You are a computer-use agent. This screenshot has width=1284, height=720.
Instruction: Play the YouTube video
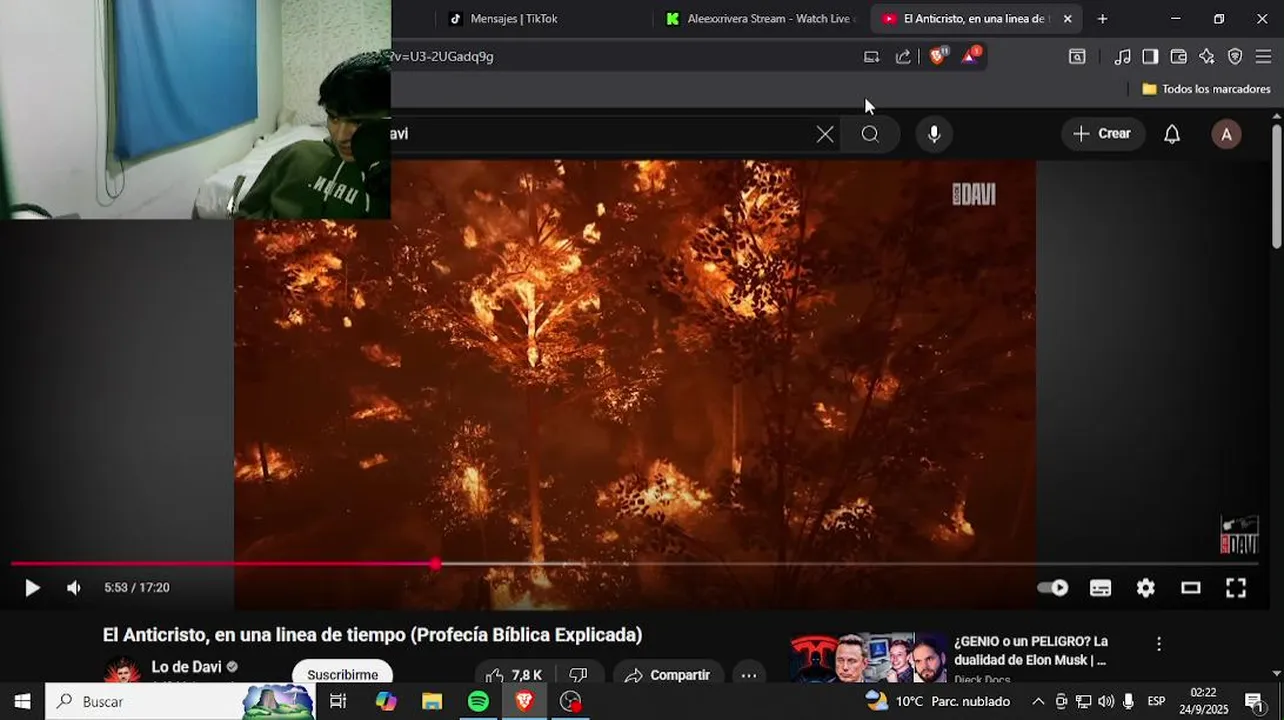(32, 588)
